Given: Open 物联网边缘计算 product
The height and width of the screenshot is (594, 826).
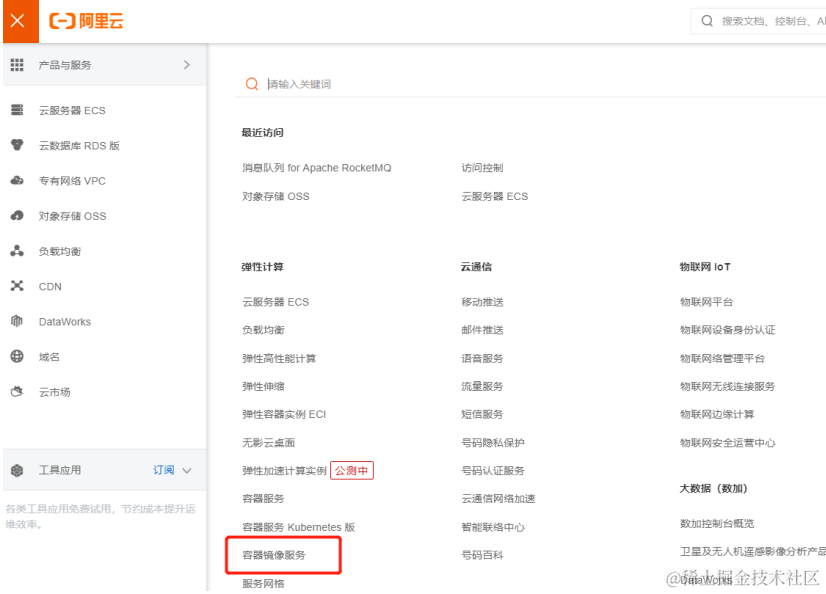Looking at the screenshot, I should click(x=716, y=414).
